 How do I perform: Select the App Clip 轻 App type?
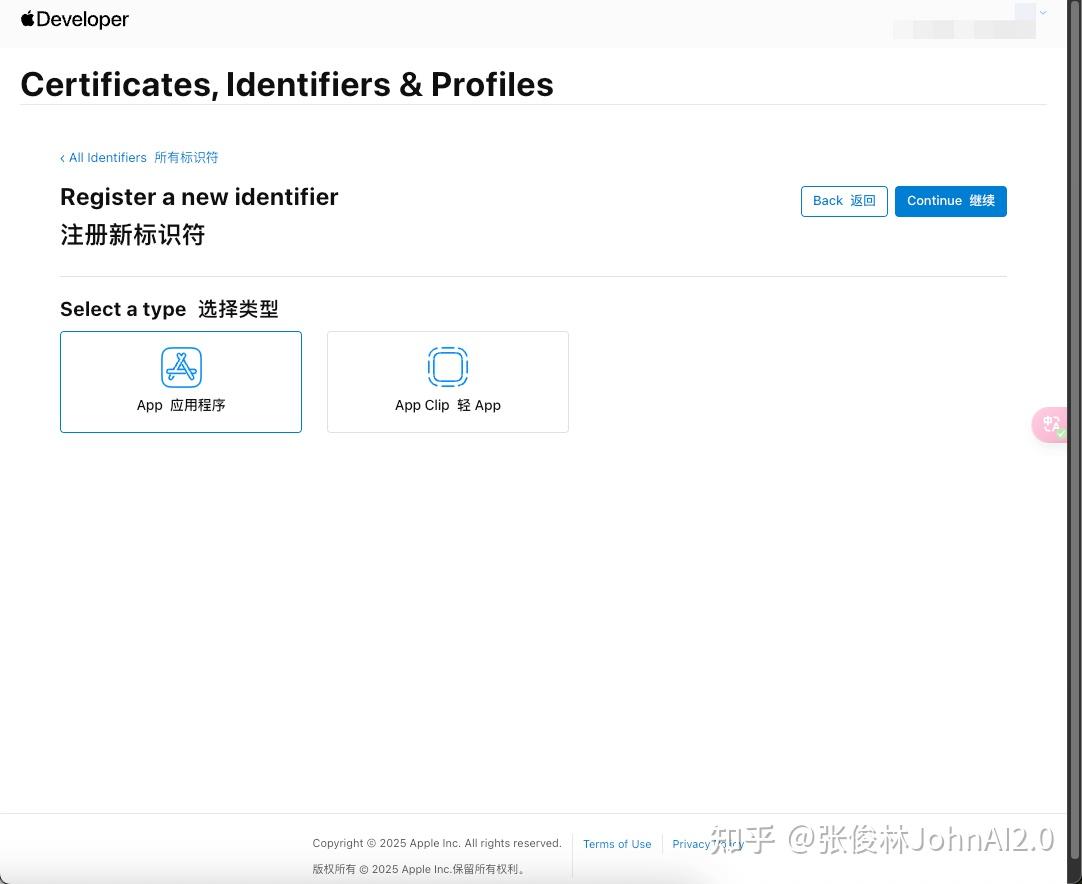[447, 382]
